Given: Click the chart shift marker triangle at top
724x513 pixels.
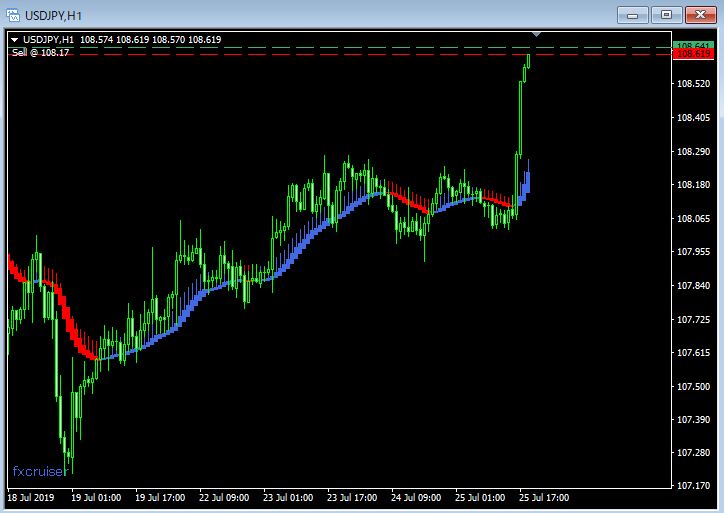Looking at the screenshot, I should click(536, 34).
